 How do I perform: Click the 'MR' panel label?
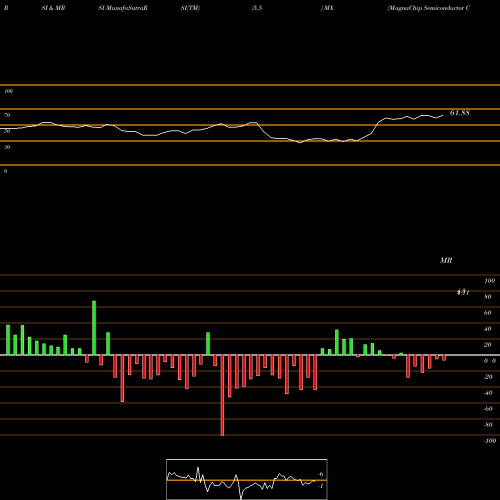[x=446, y=260]
